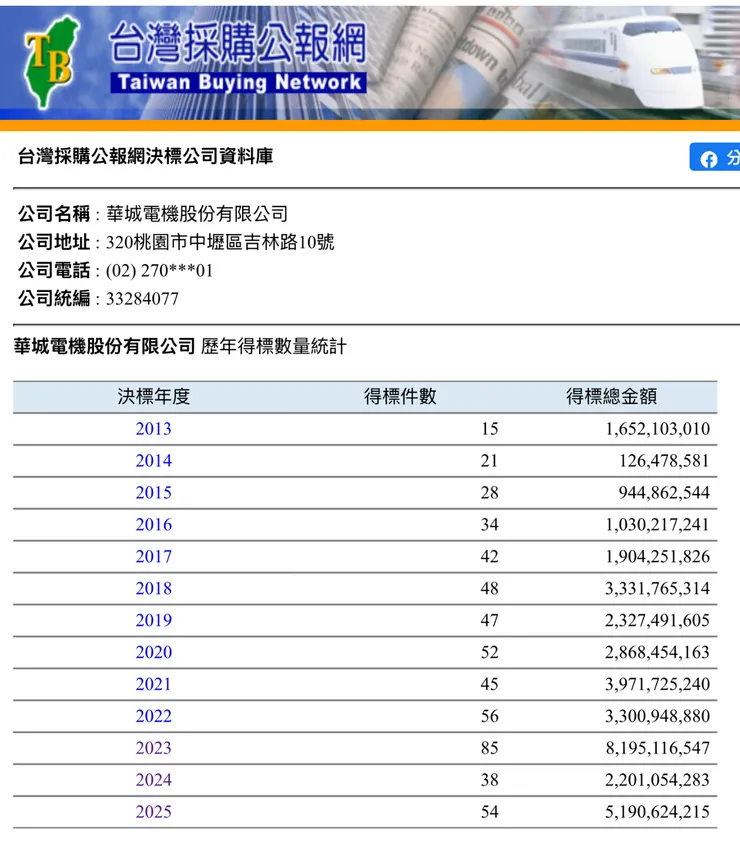Click the amount 2,327,491,605
Viewport: 740px width, 849px height.
(657, 621)
